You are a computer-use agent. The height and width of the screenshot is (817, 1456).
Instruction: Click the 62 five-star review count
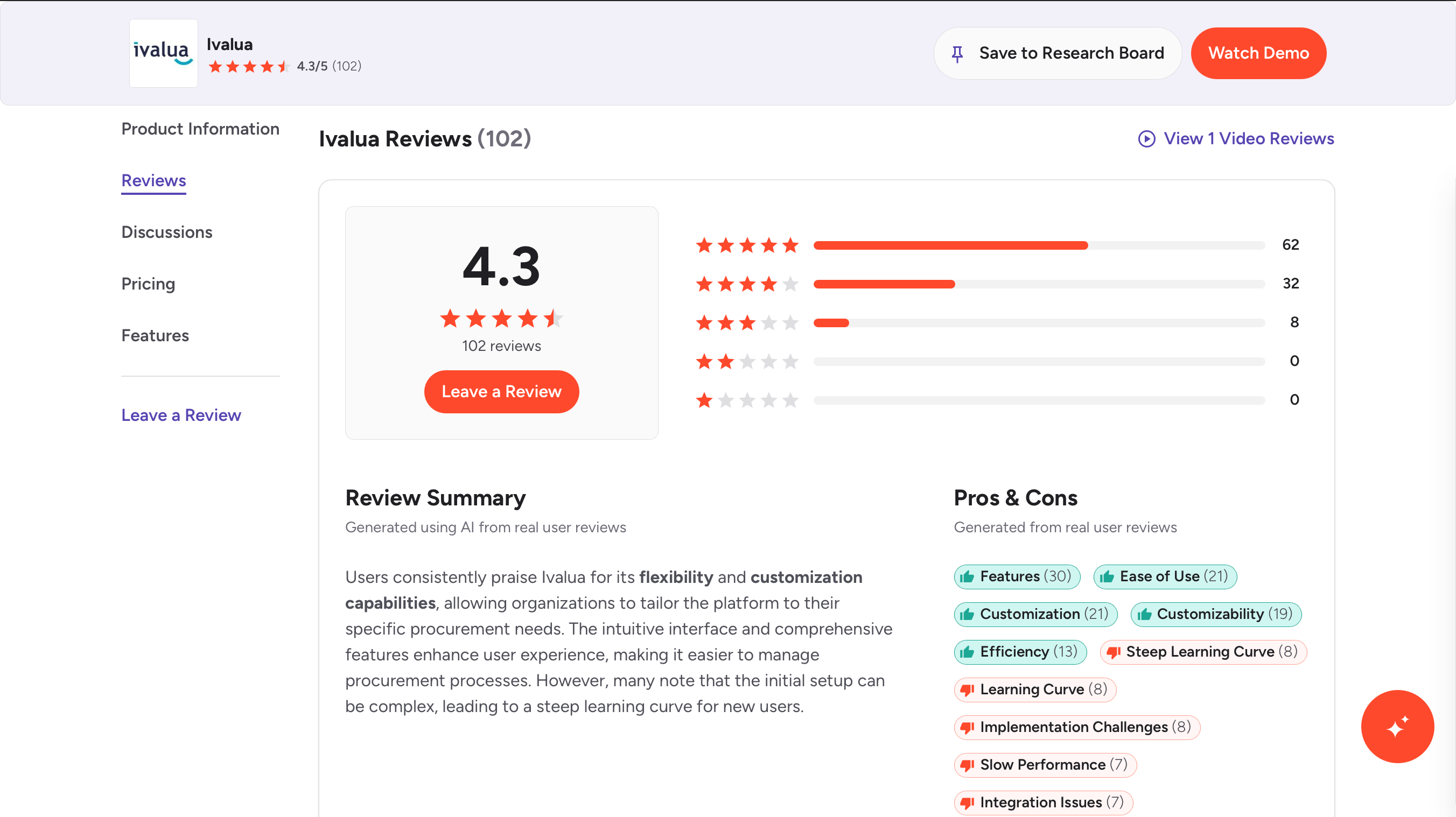1290,245
